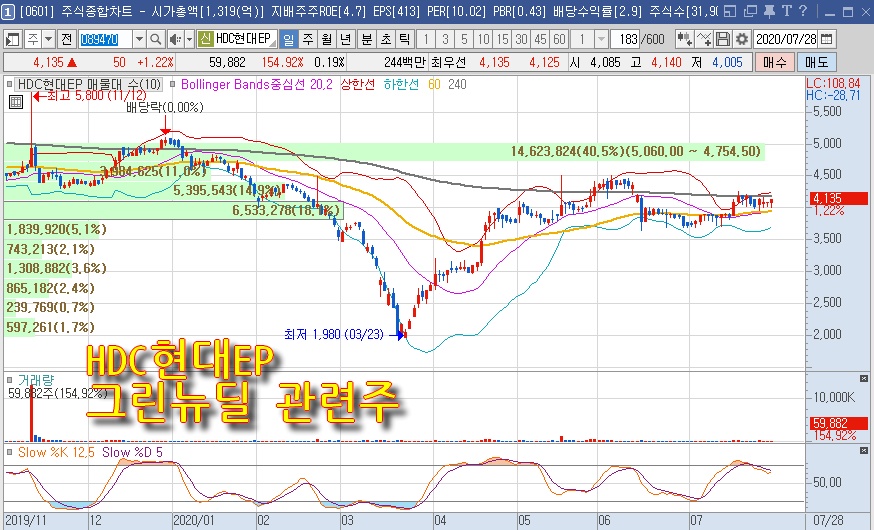Click the add indicator line icon
874x530 pixels.
704,39
